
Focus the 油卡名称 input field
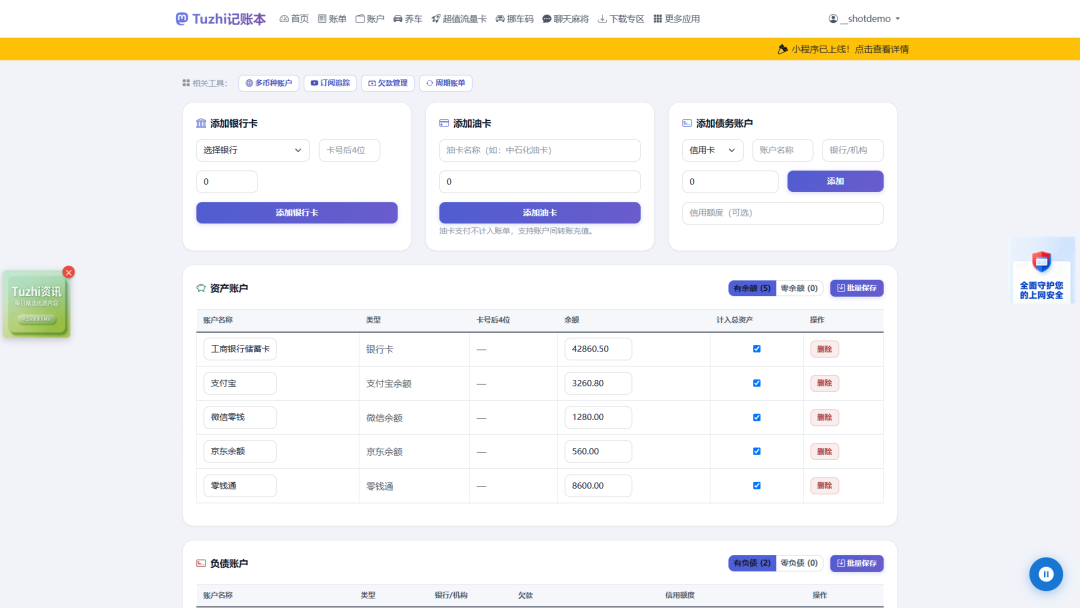(540, 150)
